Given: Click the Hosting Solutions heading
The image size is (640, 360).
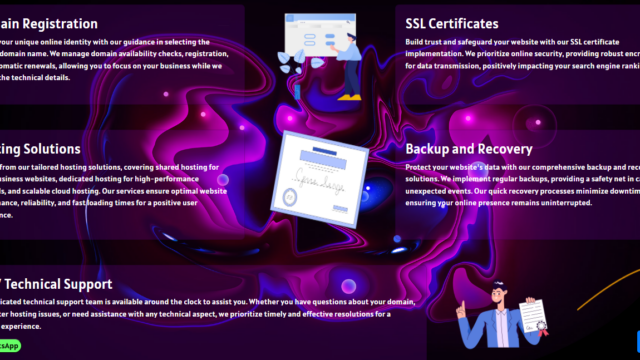Looking at the screenshot, I should (40, 149).
